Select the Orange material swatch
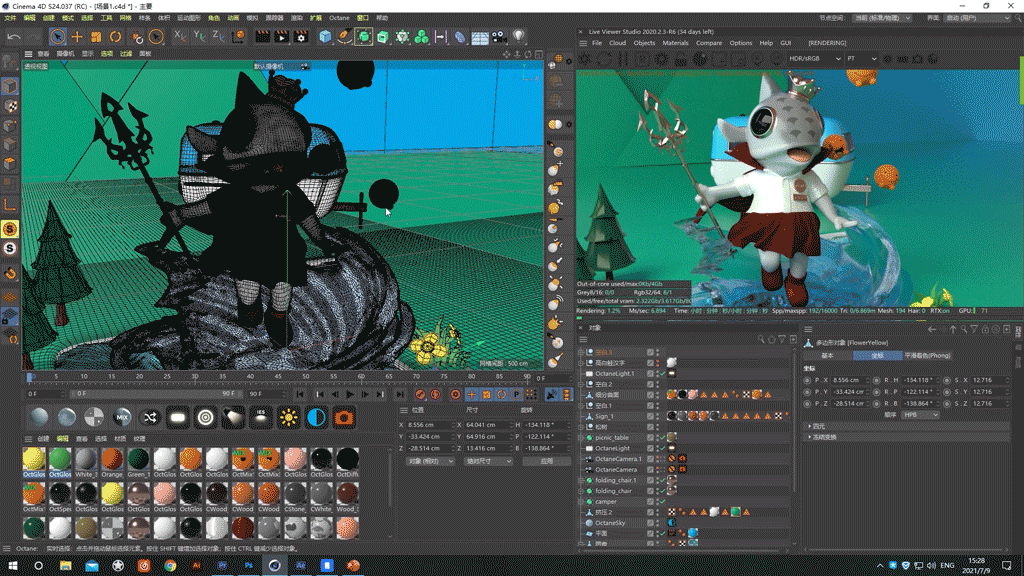The width and height of the screenshot is (1024, 576). [112, 462]
